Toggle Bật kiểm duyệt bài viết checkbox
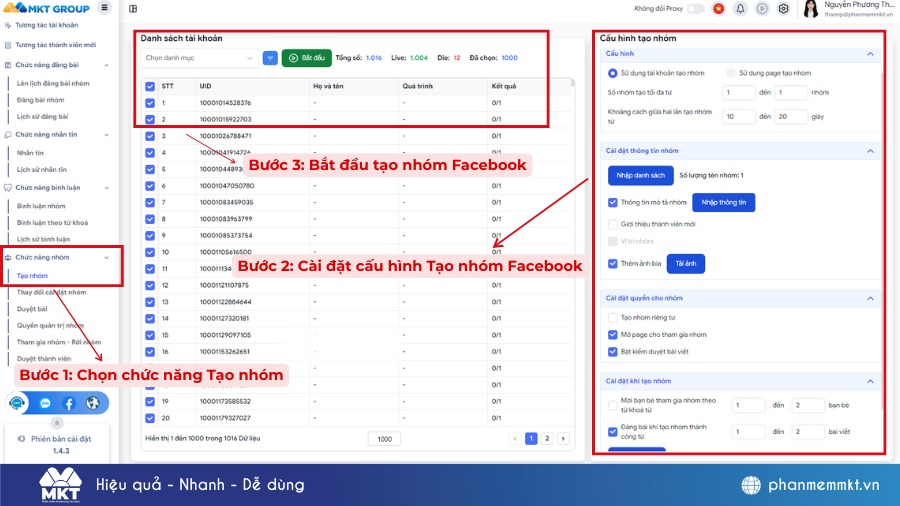Image resolution: width=900 pixels, height=506 pixels. [x=612, y=352]
